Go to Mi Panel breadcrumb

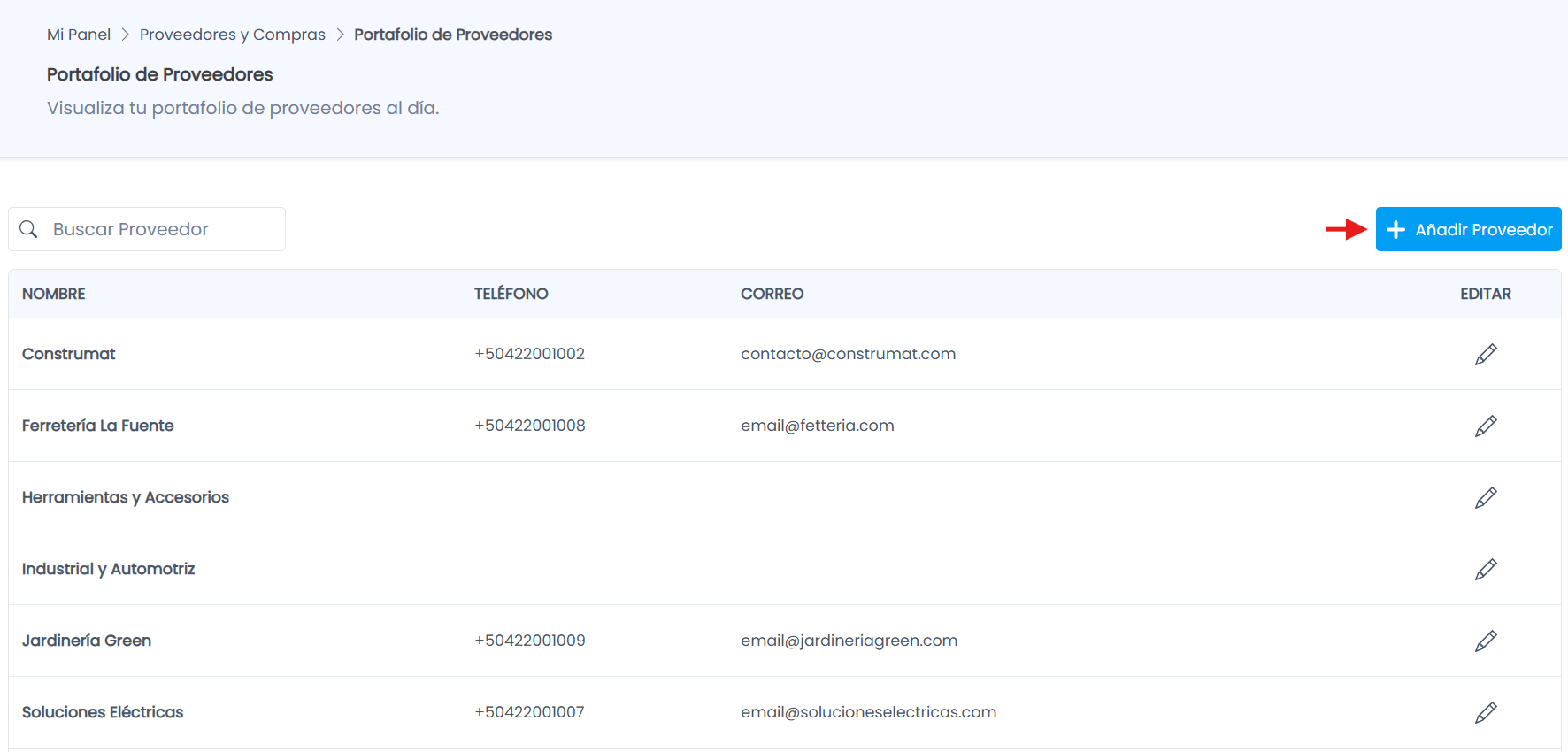pyautogui.click(x=79, y=35)
